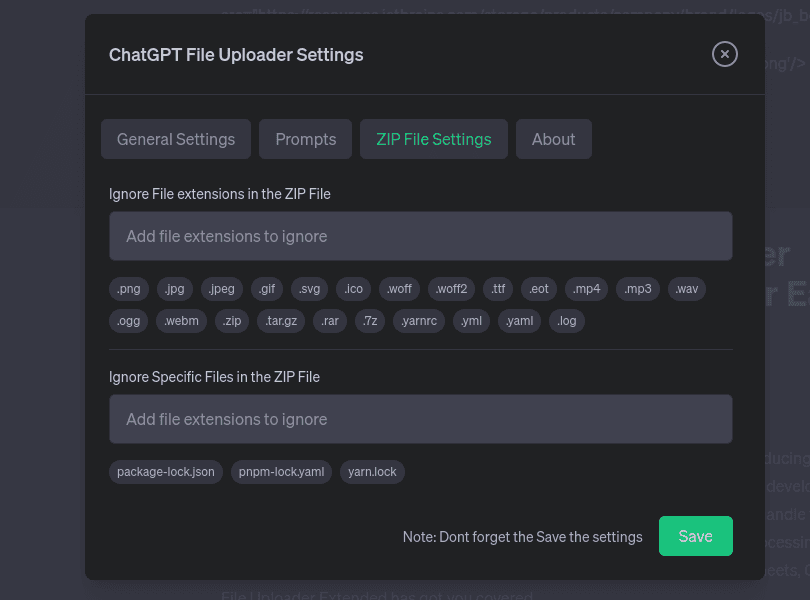
Task: Select the .svg extension chip
Action: click(310, 289)
